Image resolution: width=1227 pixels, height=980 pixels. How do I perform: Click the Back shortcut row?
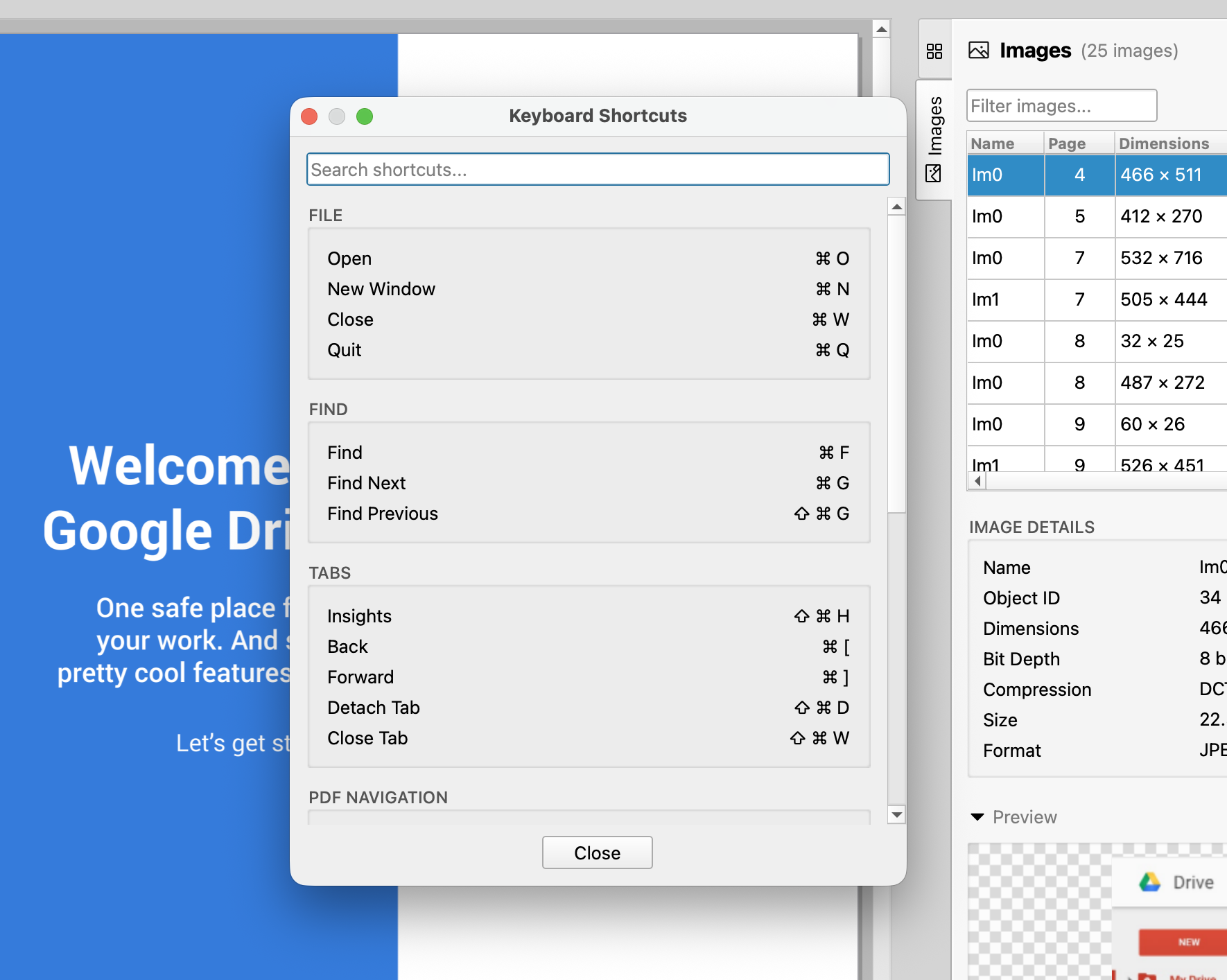[589, 647]
